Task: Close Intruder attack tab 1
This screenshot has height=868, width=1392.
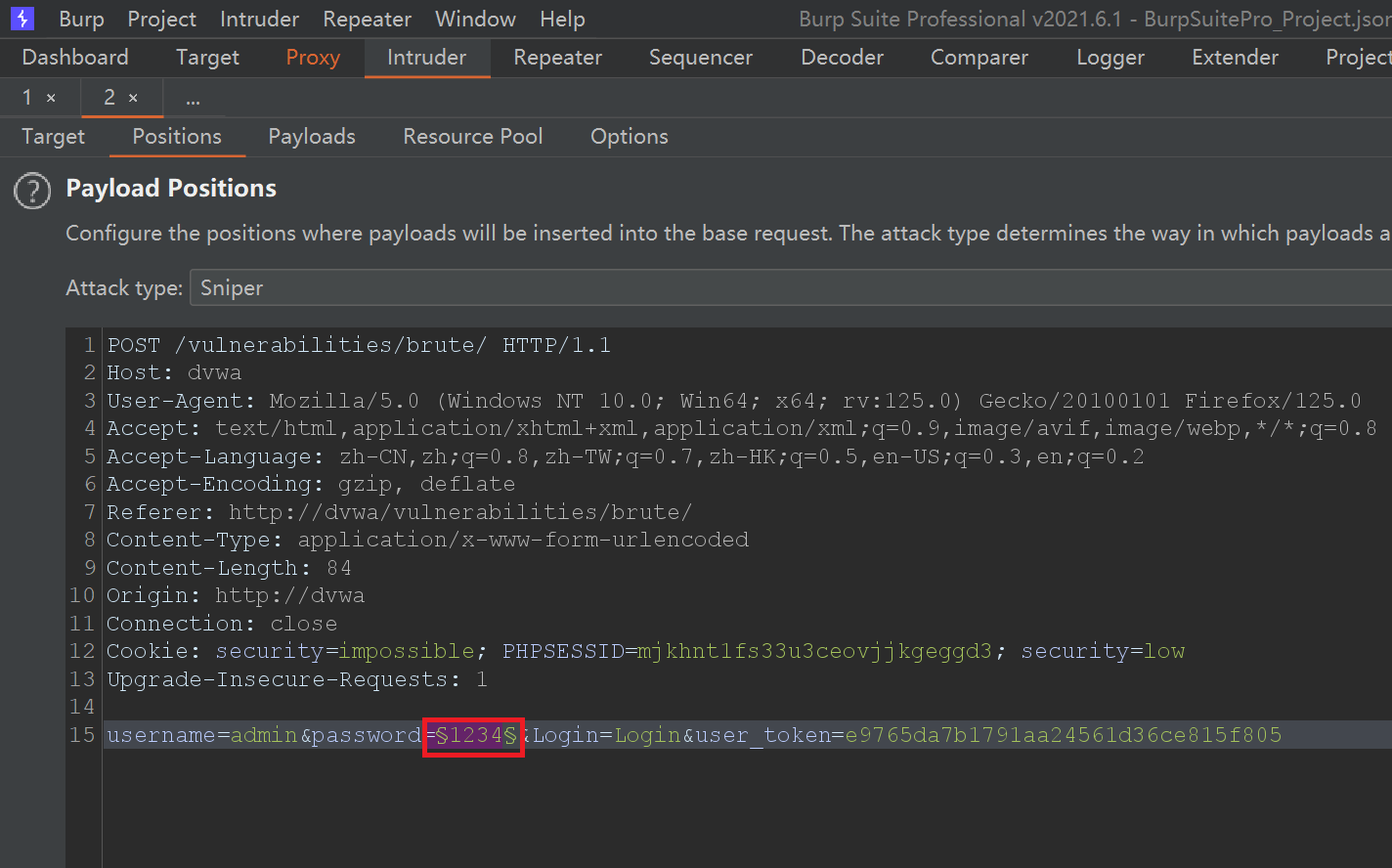Action: tap(51, 98)
